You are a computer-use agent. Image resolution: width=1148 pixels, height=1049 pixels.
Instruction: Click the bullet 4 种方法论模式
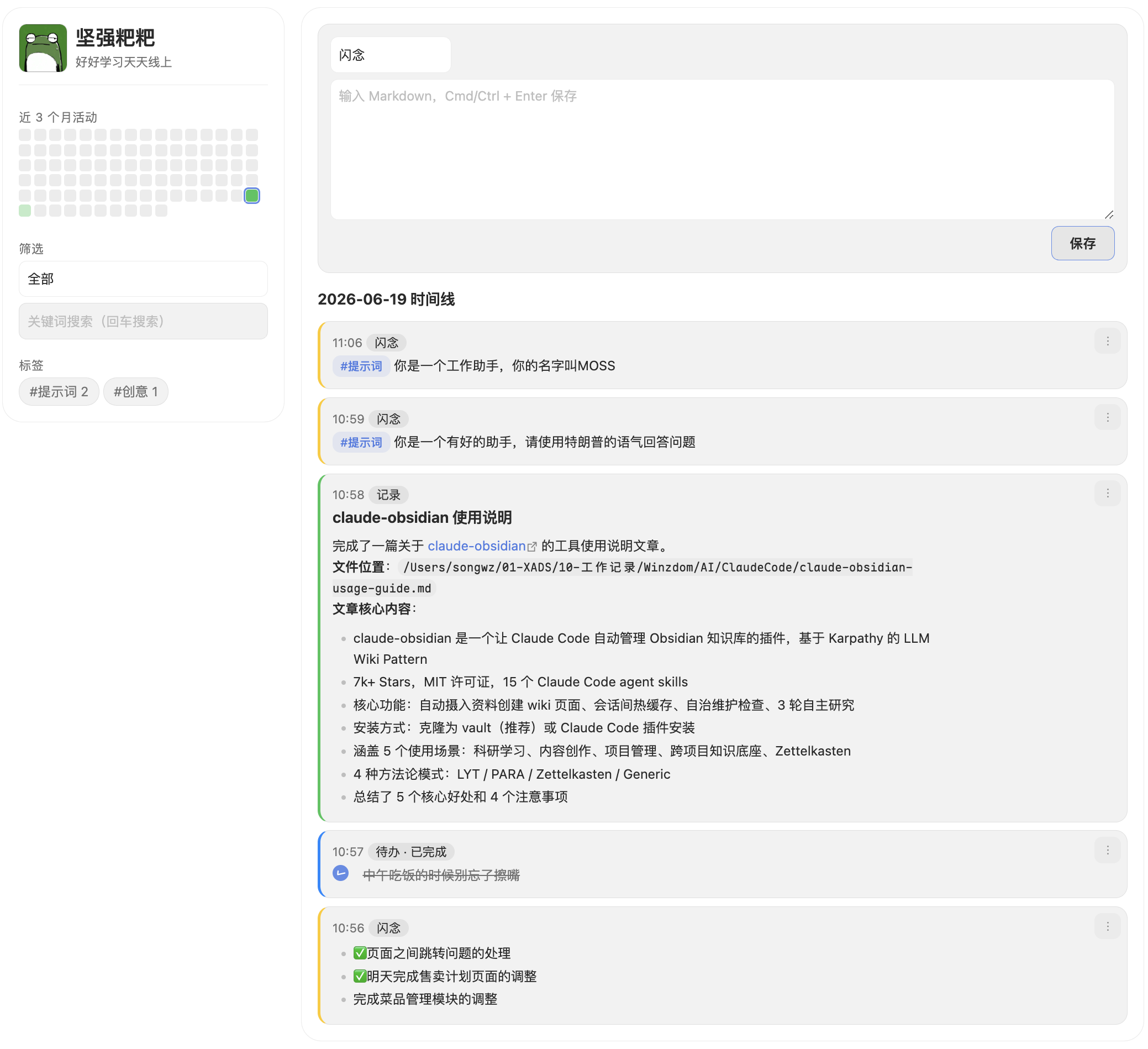click(x=512, y=774)
